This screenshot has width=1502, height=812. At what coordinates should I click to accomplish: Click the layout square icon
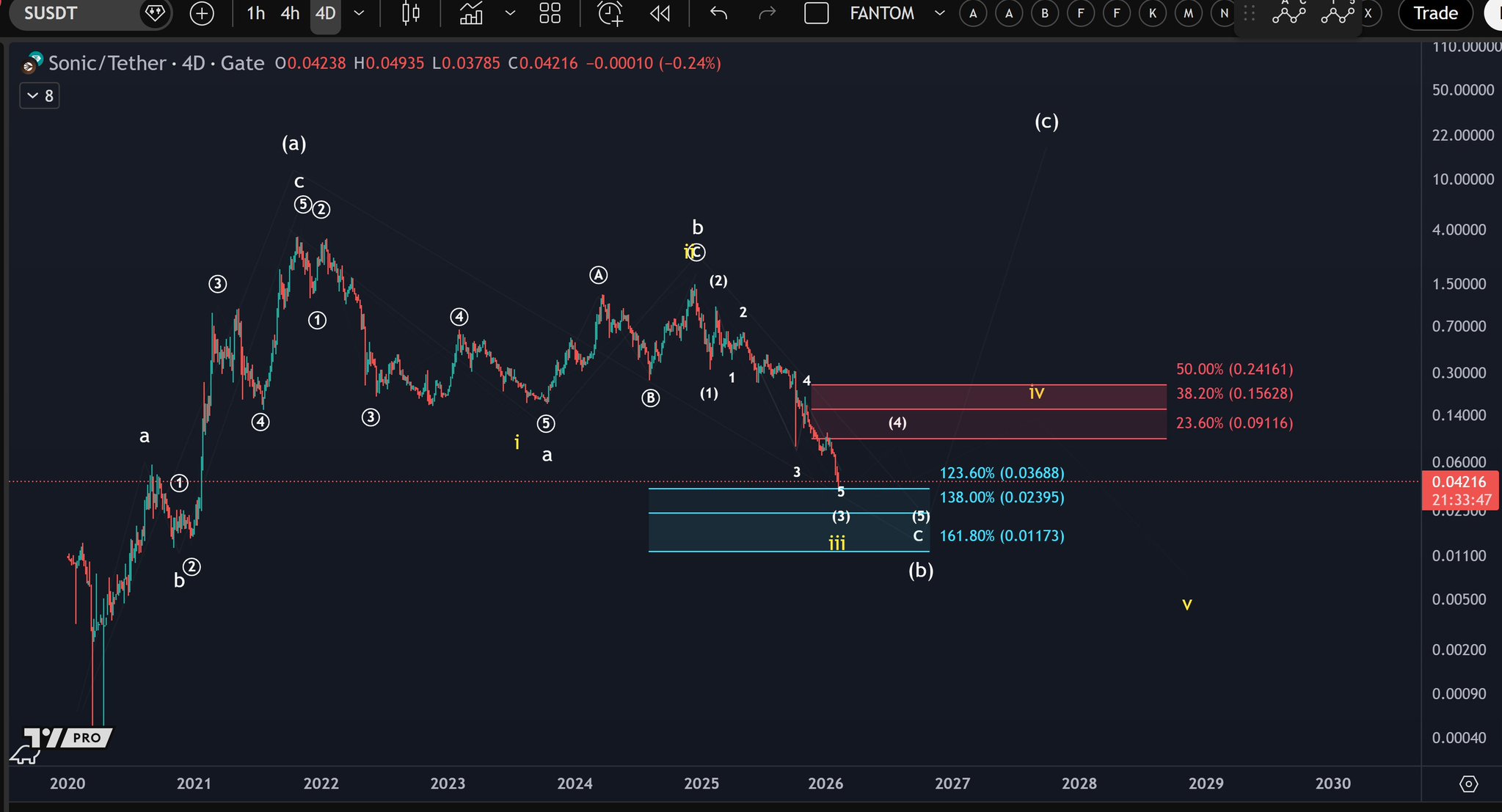[x=816, y=13]
